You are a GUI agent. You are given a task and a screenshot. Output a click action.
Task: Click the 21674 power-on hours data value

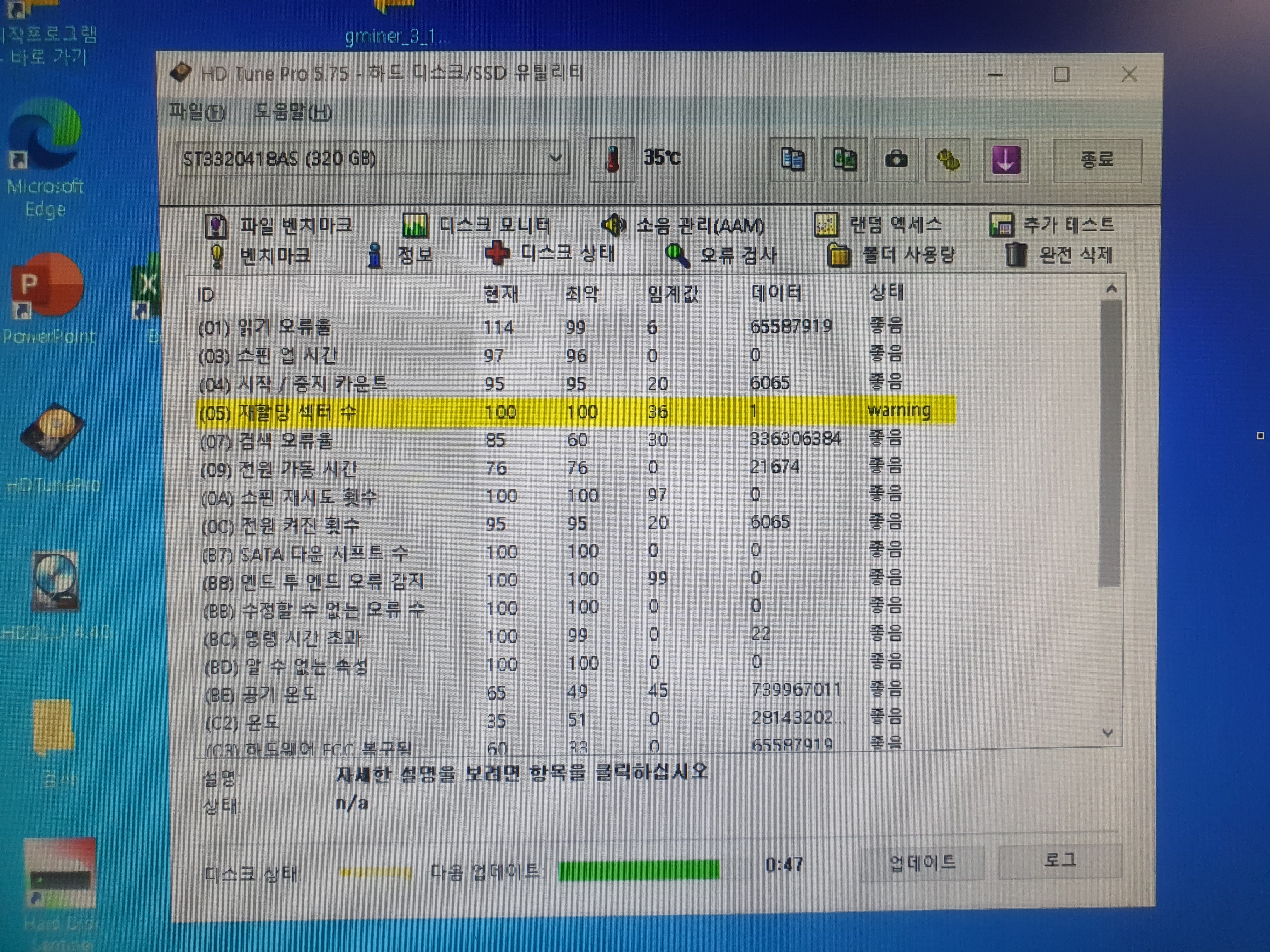tap(775, 467)
